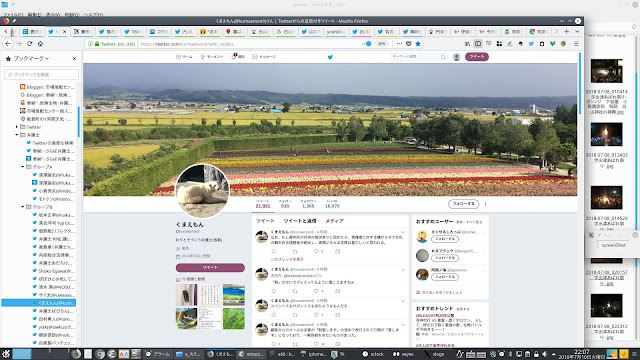Close the bookmarks sidebar panel
640x360 pixels.
[x=74, y=59]
